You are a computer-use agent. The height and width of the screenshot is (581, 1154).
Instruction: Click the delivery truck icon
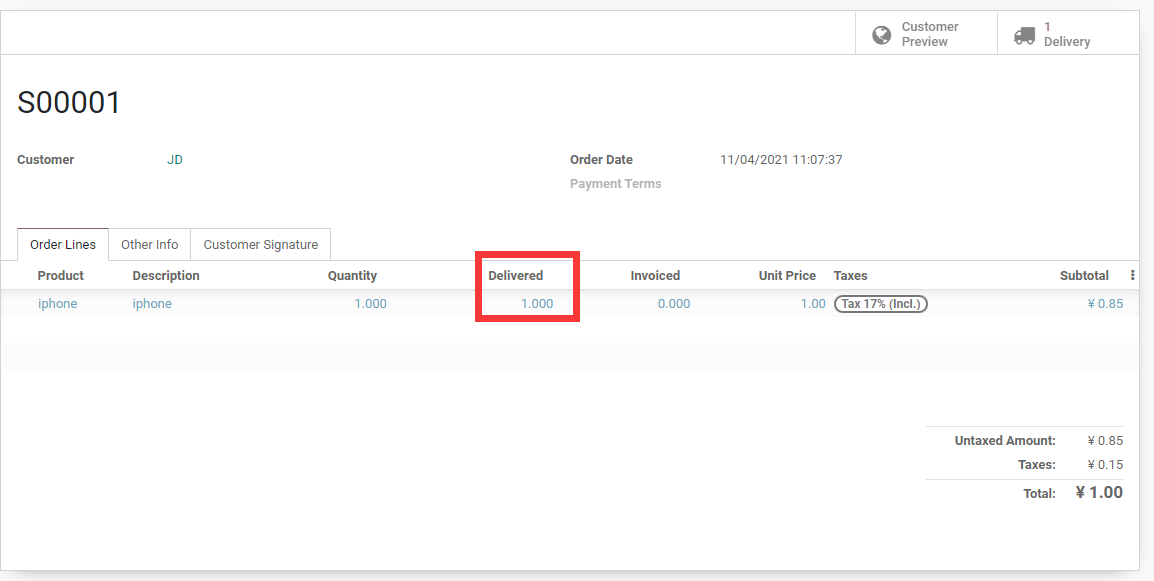[x=1024, y=35]
